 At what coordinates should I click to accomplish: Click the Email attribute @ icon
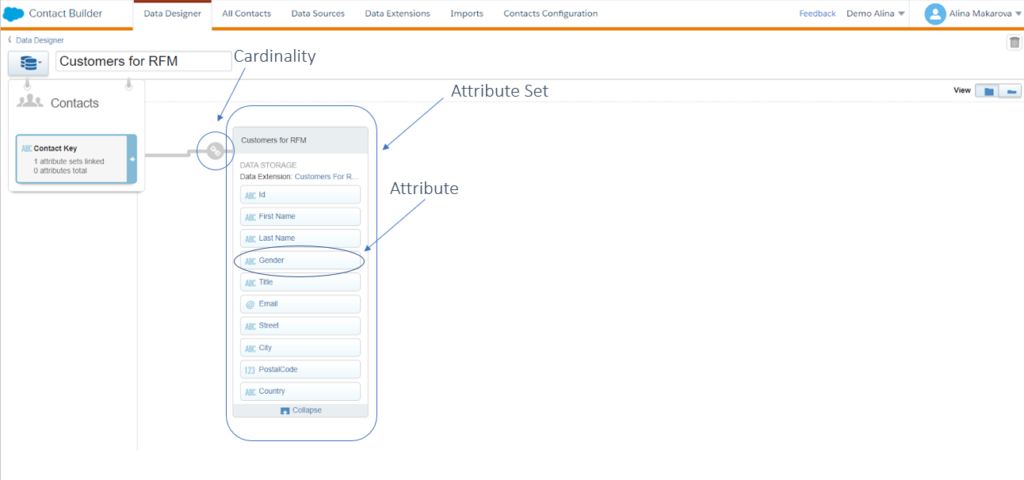coord(250,304)
